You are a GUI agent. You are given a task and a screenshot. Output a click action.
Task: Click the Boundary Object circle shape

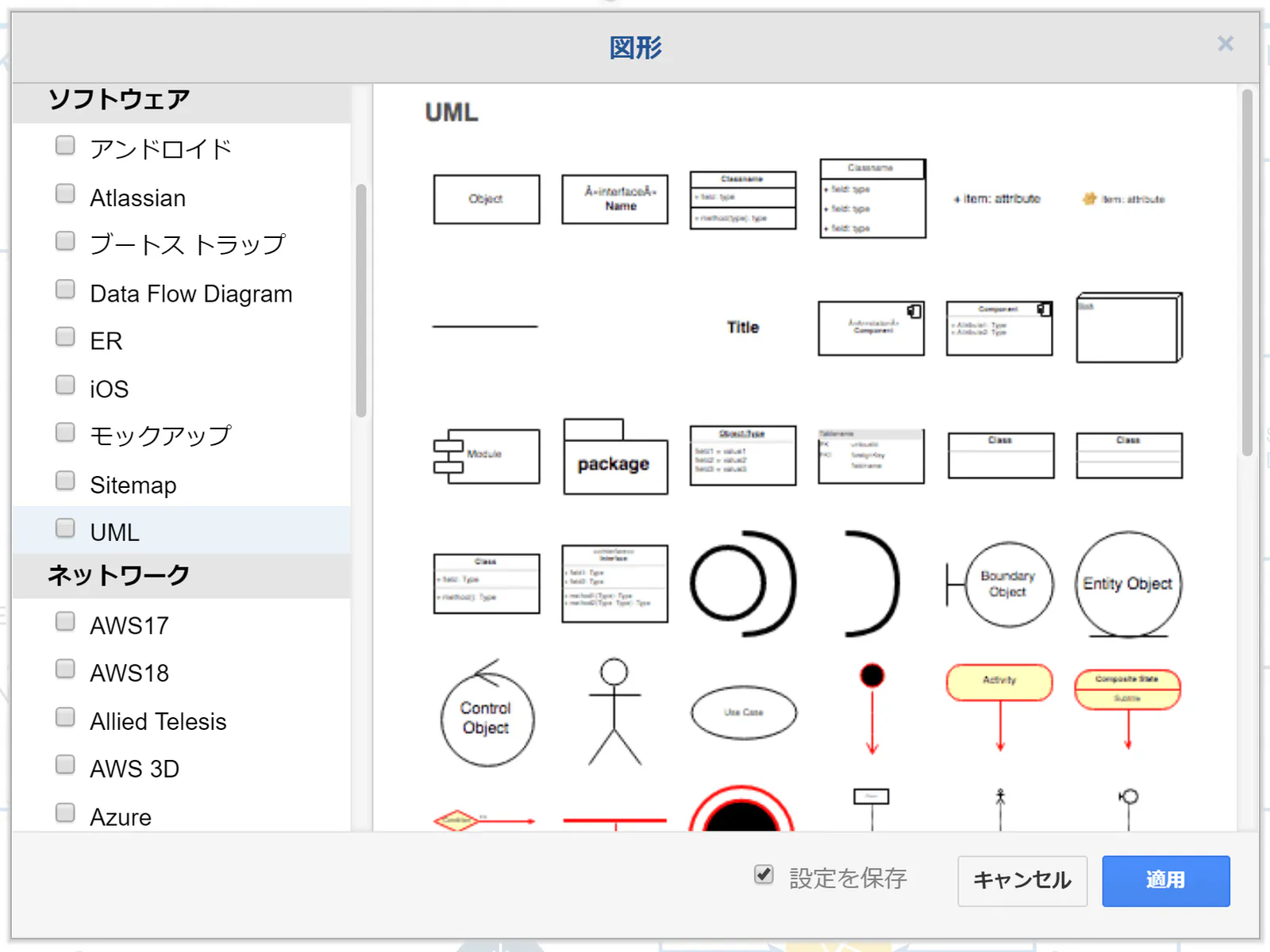[x=1000, y=585]
